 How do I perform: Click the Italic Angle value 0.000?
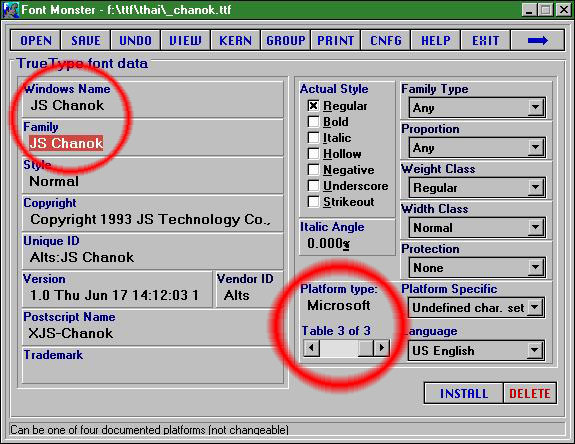pyautogui.click(x=328, y=243)
